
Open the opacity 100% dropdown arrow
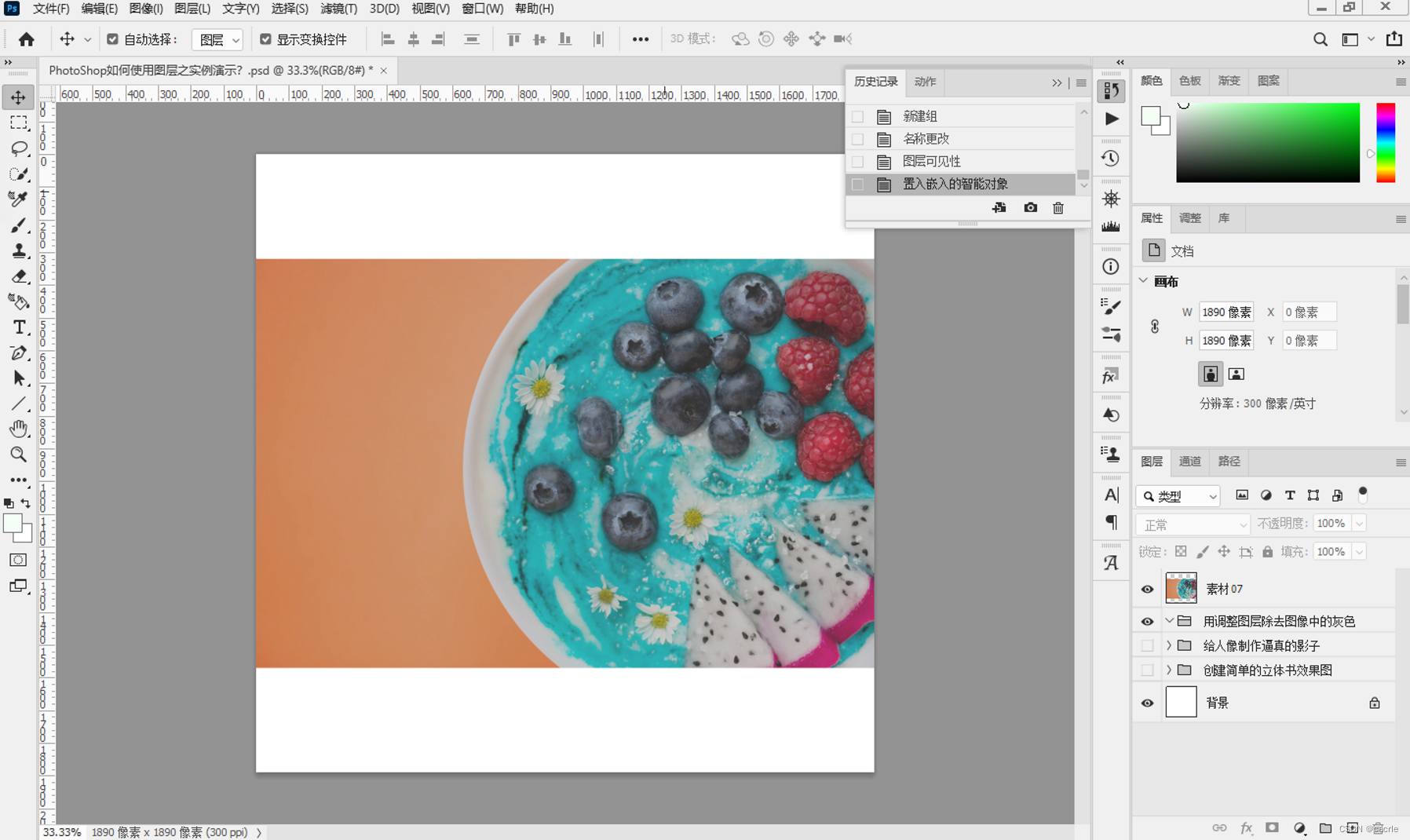1359,524
